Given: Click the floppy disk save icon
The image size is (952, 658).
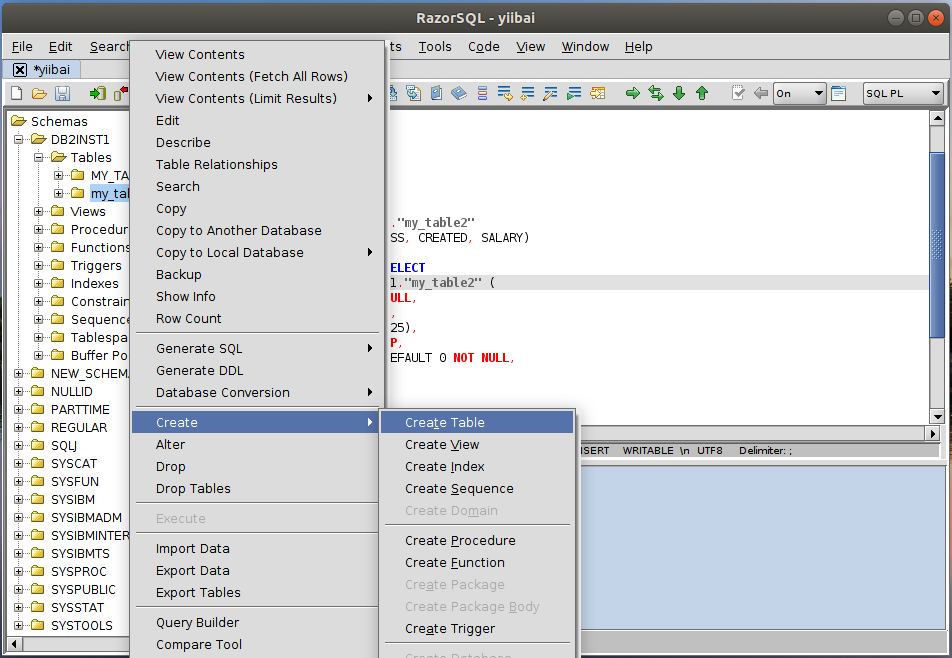Looking at the screenshot, I should tap(62, 93).
